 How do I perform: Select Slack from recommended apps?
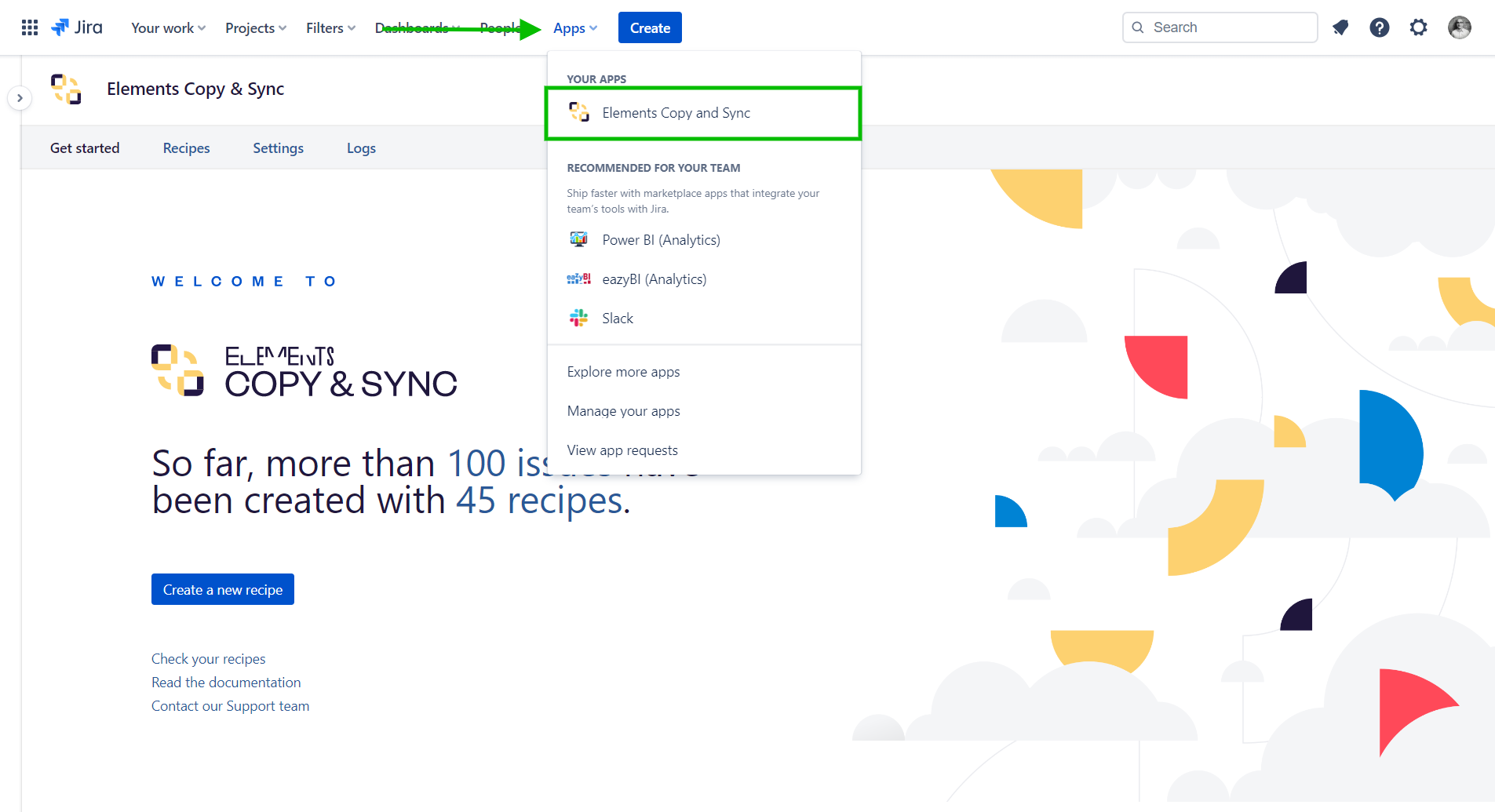(618, 318)
